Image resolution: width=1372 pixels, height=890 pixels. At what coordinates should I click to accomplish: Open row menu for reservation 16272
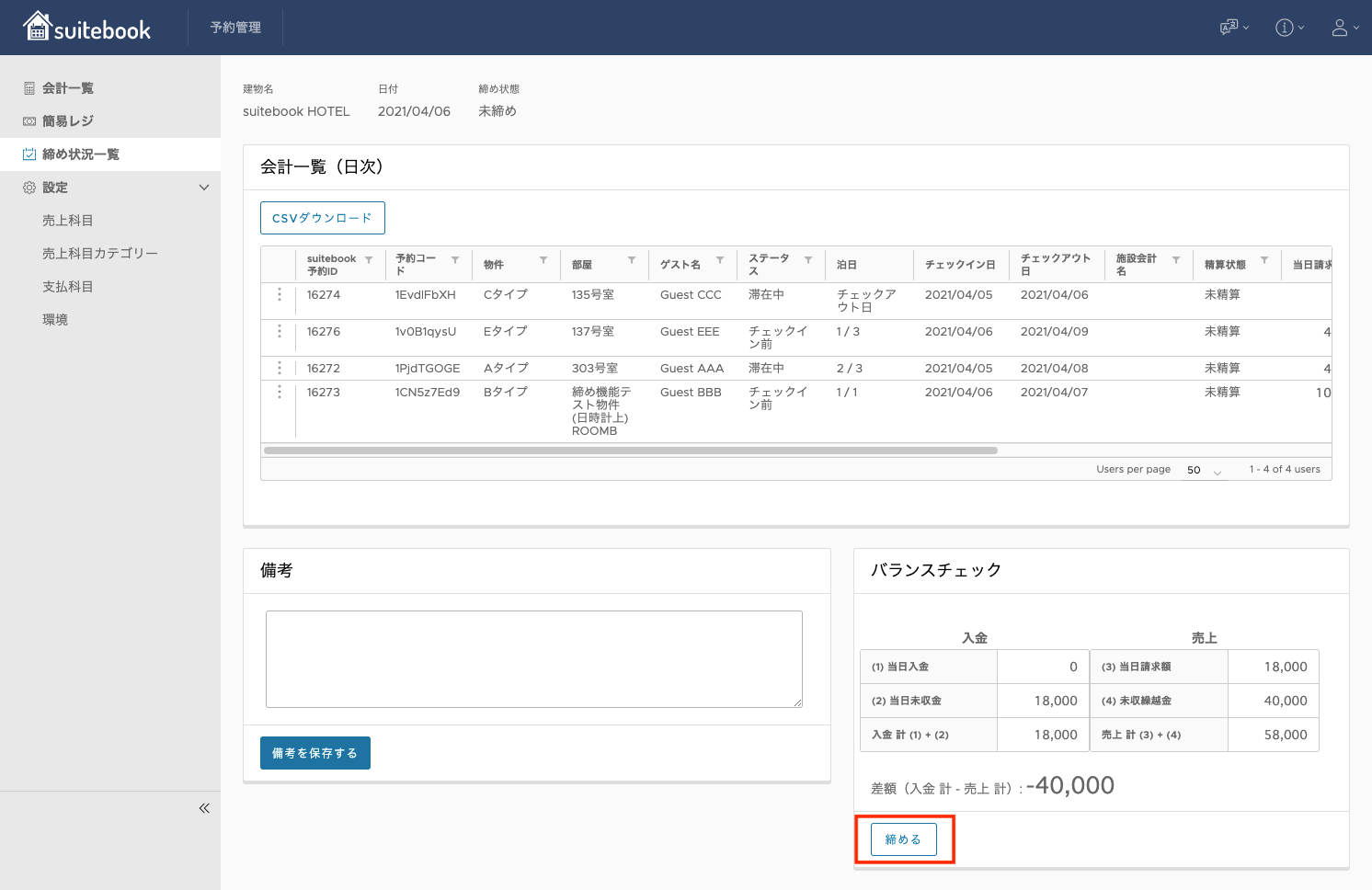click(x=280, y=368)
